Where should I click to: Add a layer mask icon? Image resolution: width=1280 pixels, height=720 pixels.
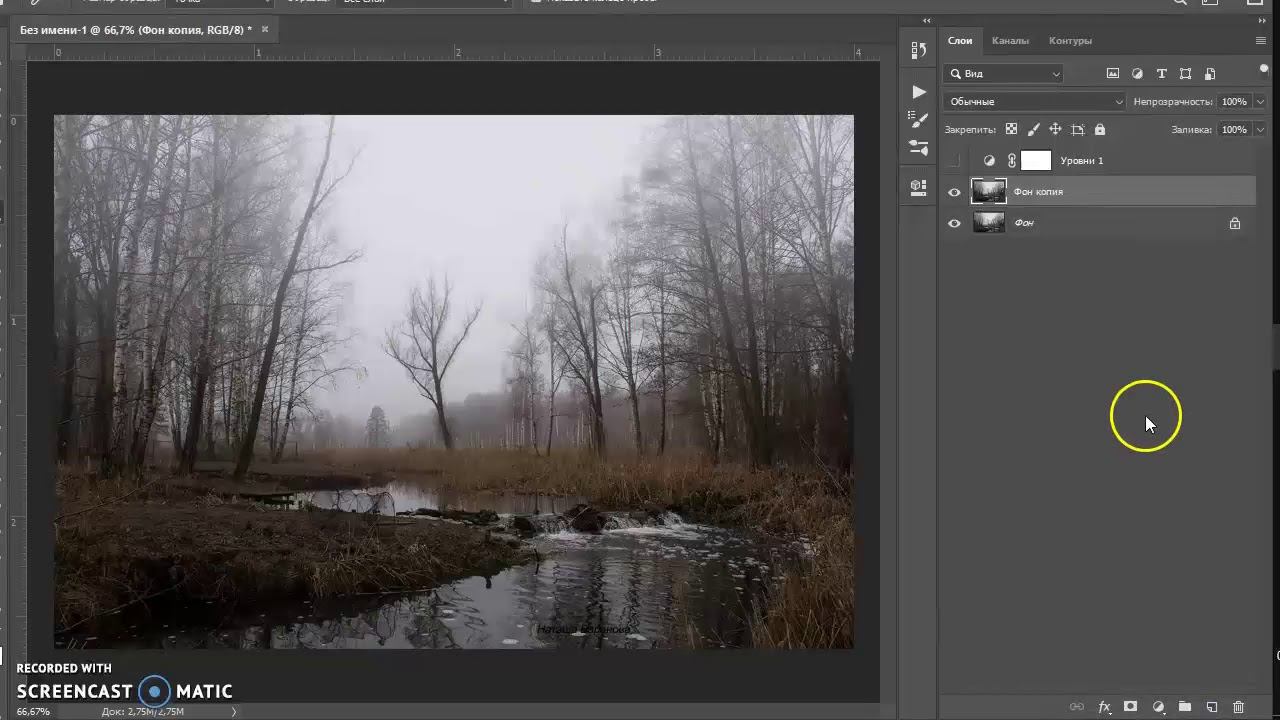click(1130, 707)
